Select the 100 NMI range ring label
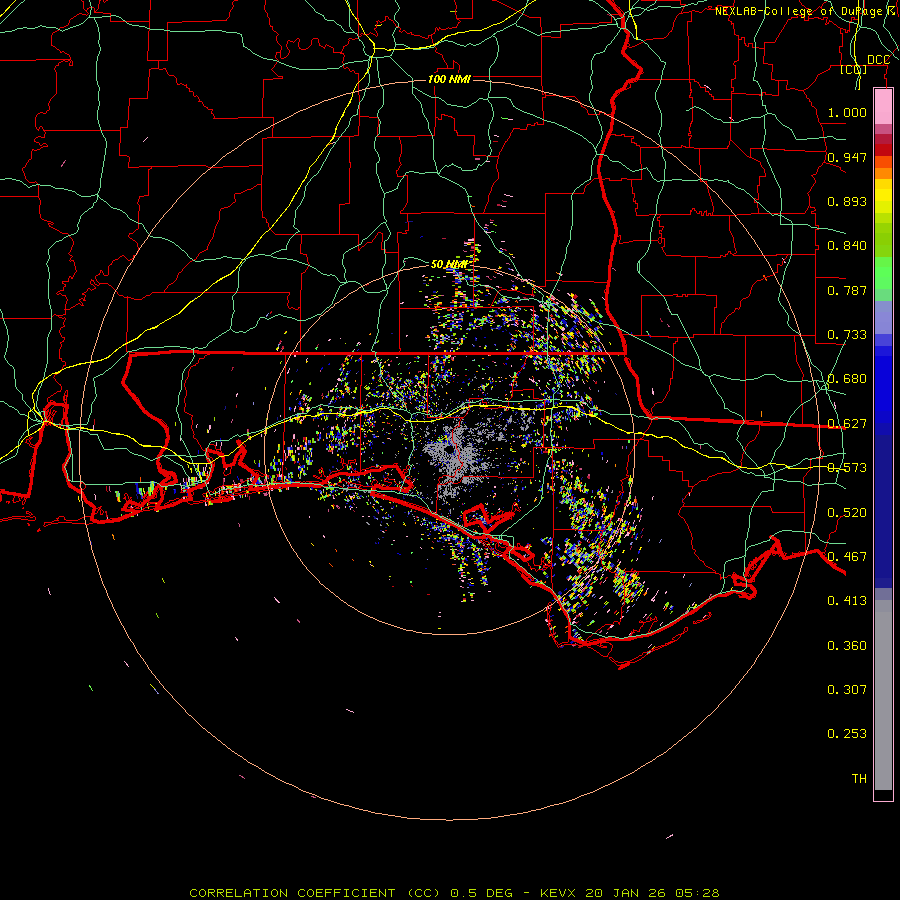 449,79
